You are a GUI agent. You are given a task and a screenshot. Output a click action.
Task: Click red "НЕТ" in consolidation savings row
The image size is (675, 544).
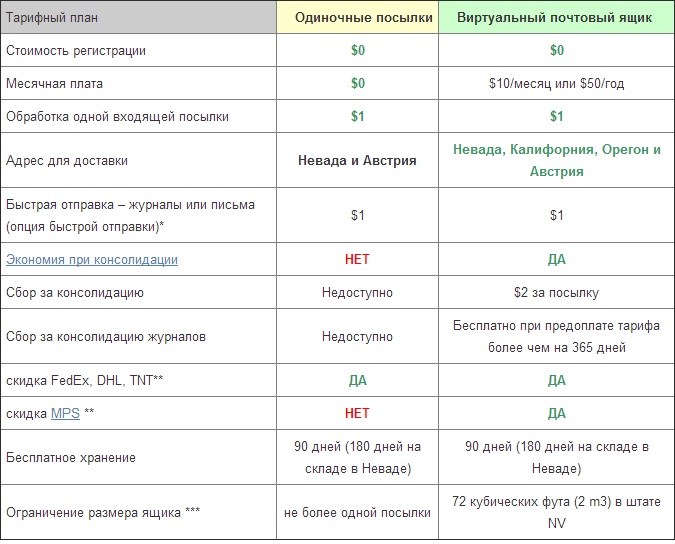357,260
